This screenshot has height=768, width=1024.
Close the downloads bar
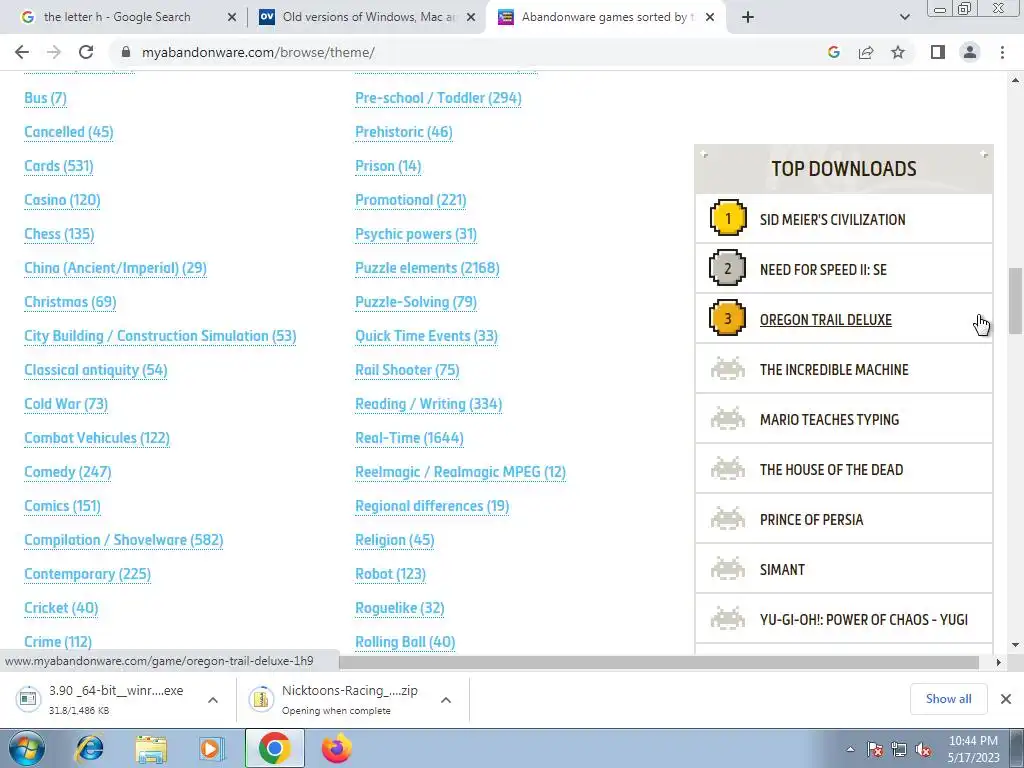(x=1006, y=699)
